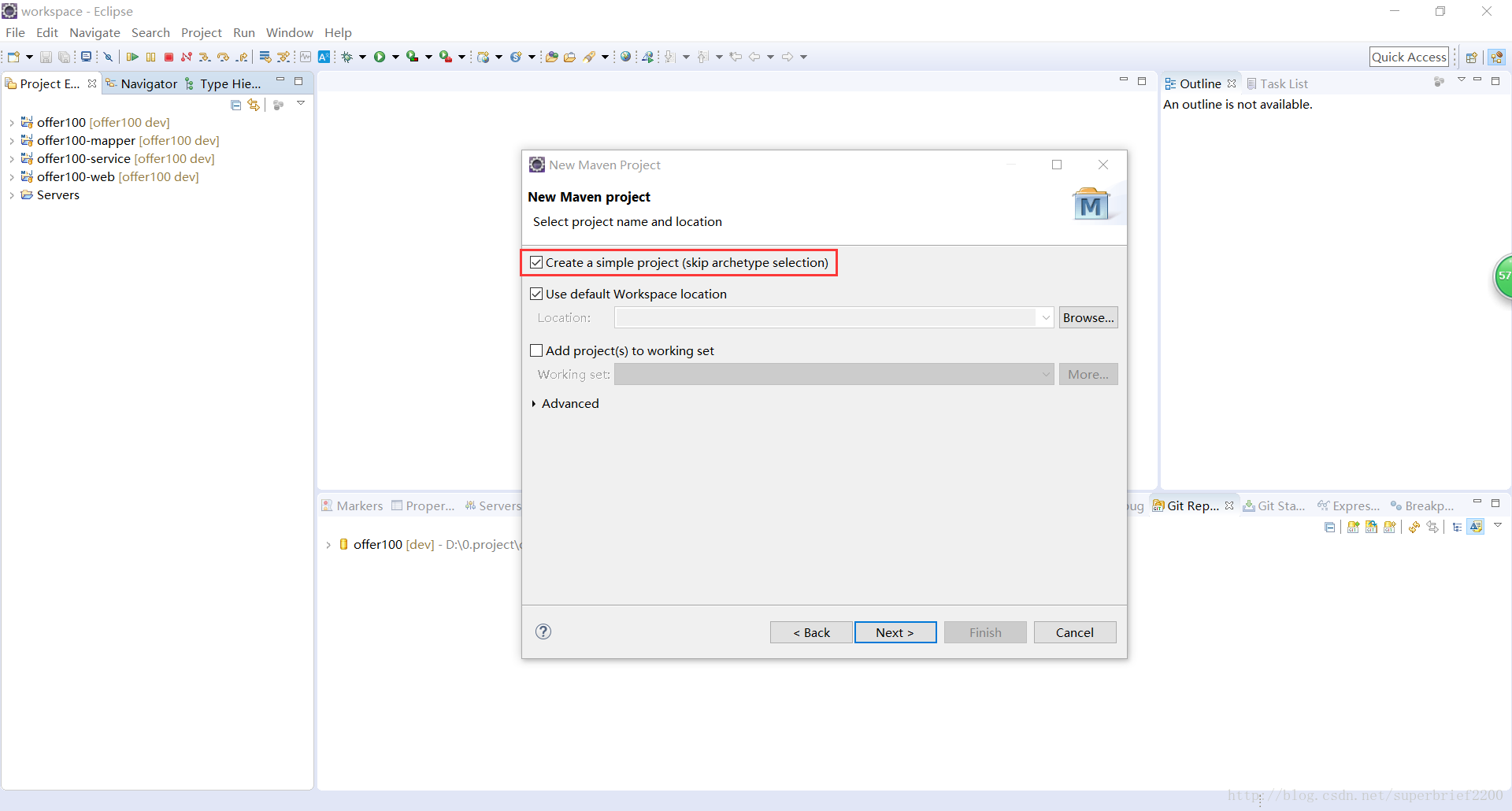
Task: Expand the offer100-web project node
Action: pyautogui.click(x=12, y=177)
